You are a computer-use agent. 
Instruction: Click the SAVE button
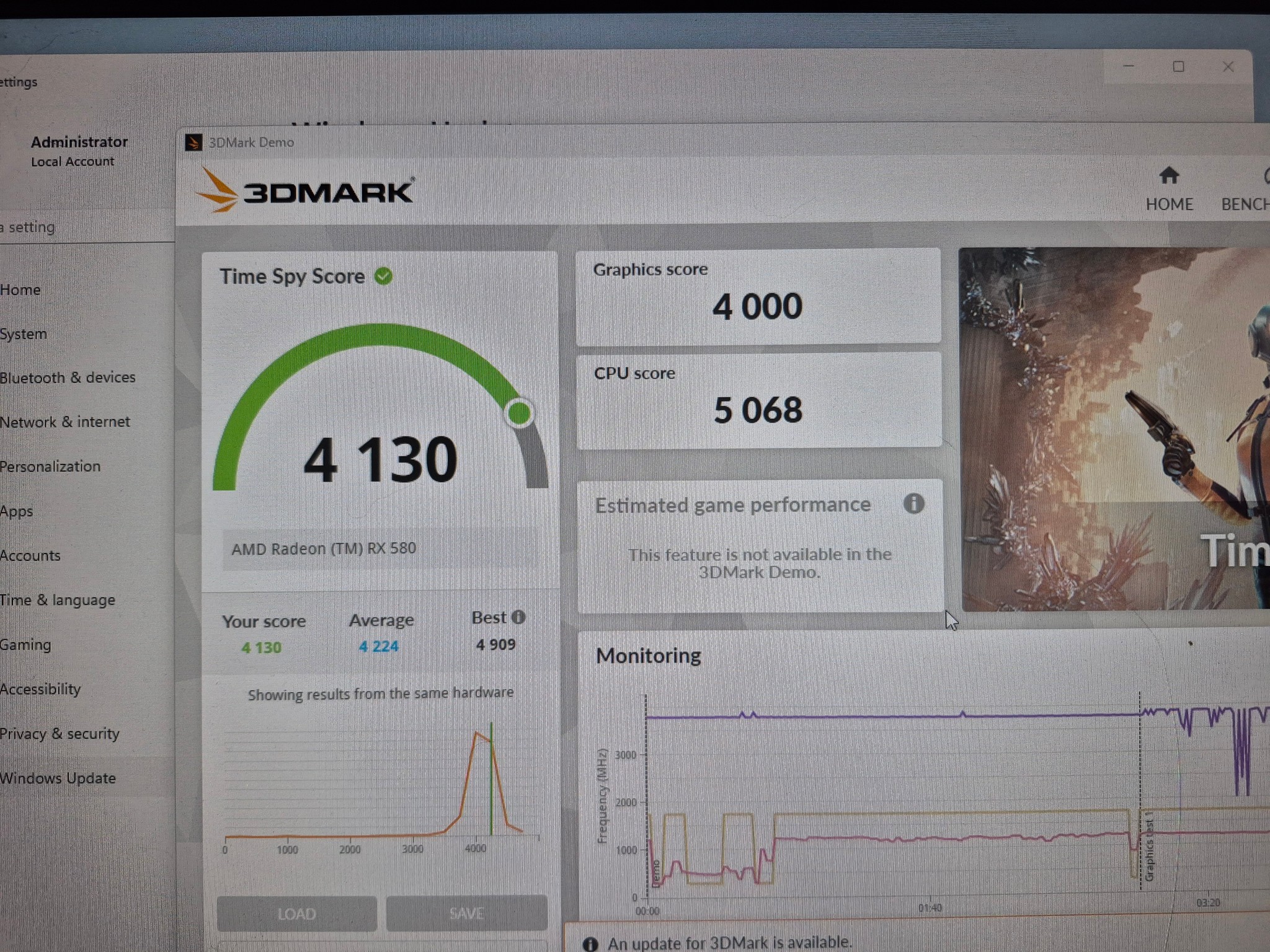coord(466,912)
